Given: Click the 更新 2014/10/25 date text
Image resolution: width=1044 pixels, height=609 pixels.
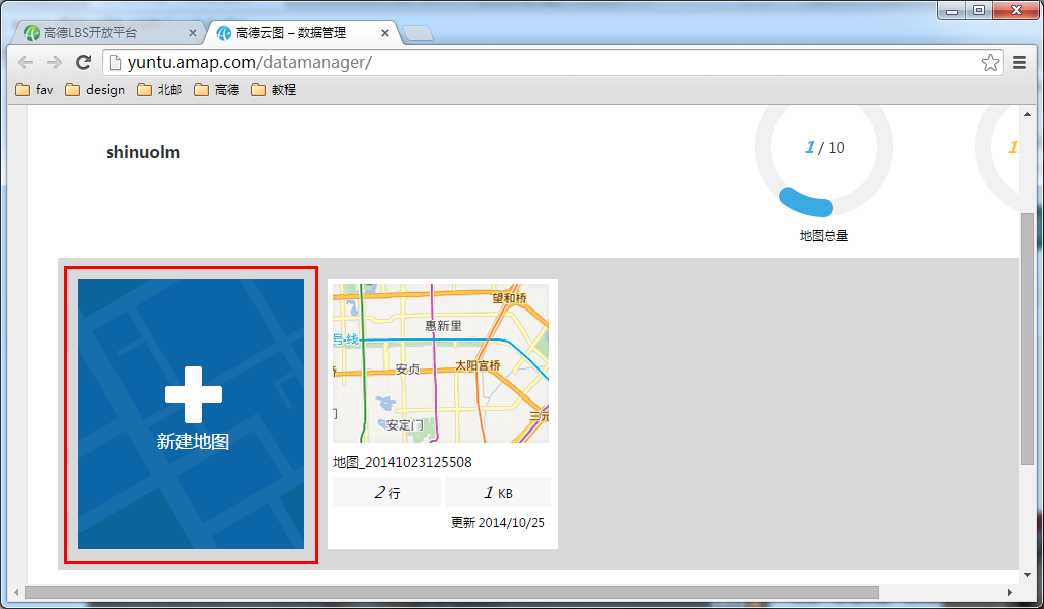Looking at the screenshot, I should tap(497, 522).
